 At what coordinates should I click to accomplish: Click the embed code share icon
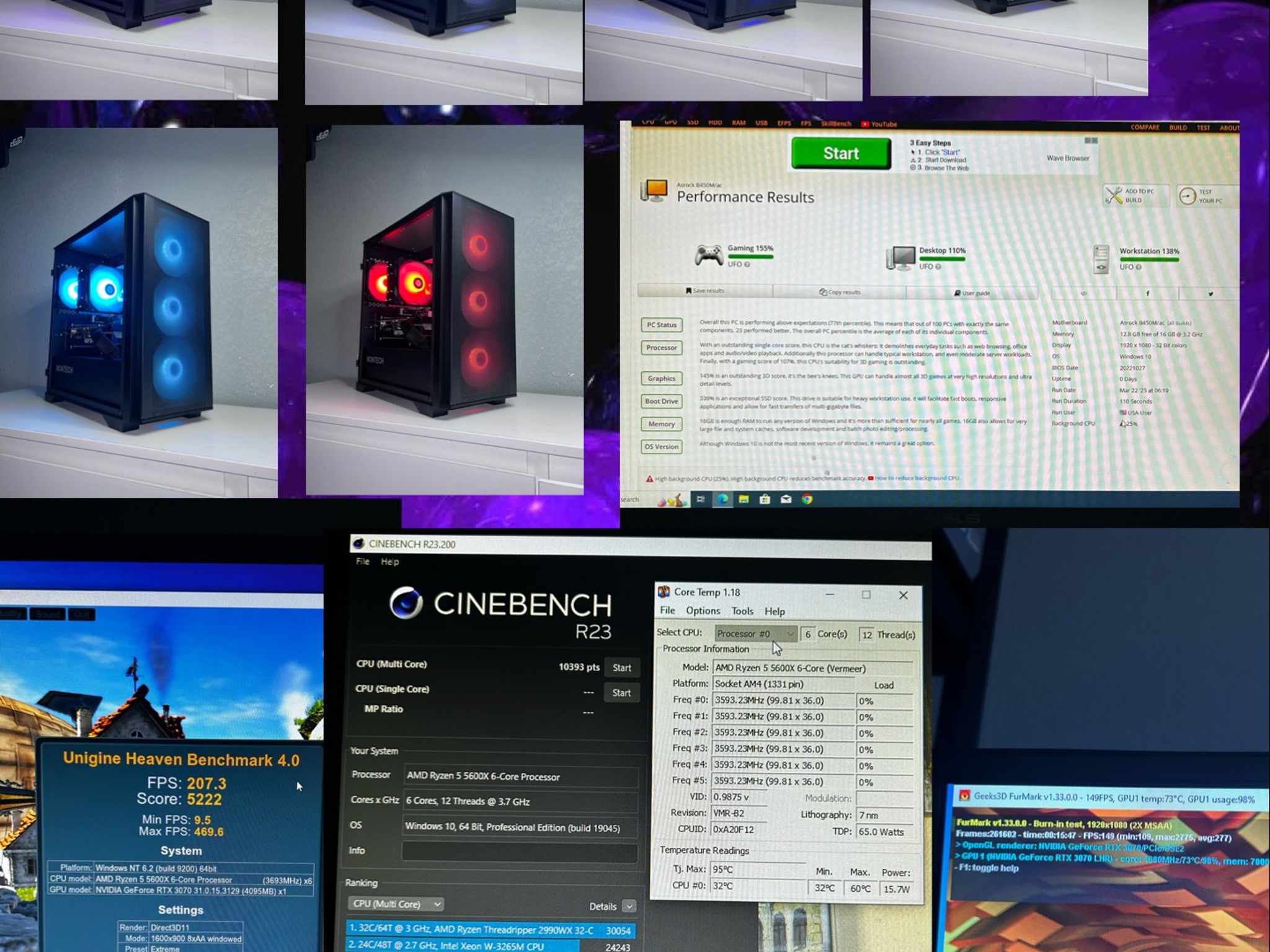1083,294
